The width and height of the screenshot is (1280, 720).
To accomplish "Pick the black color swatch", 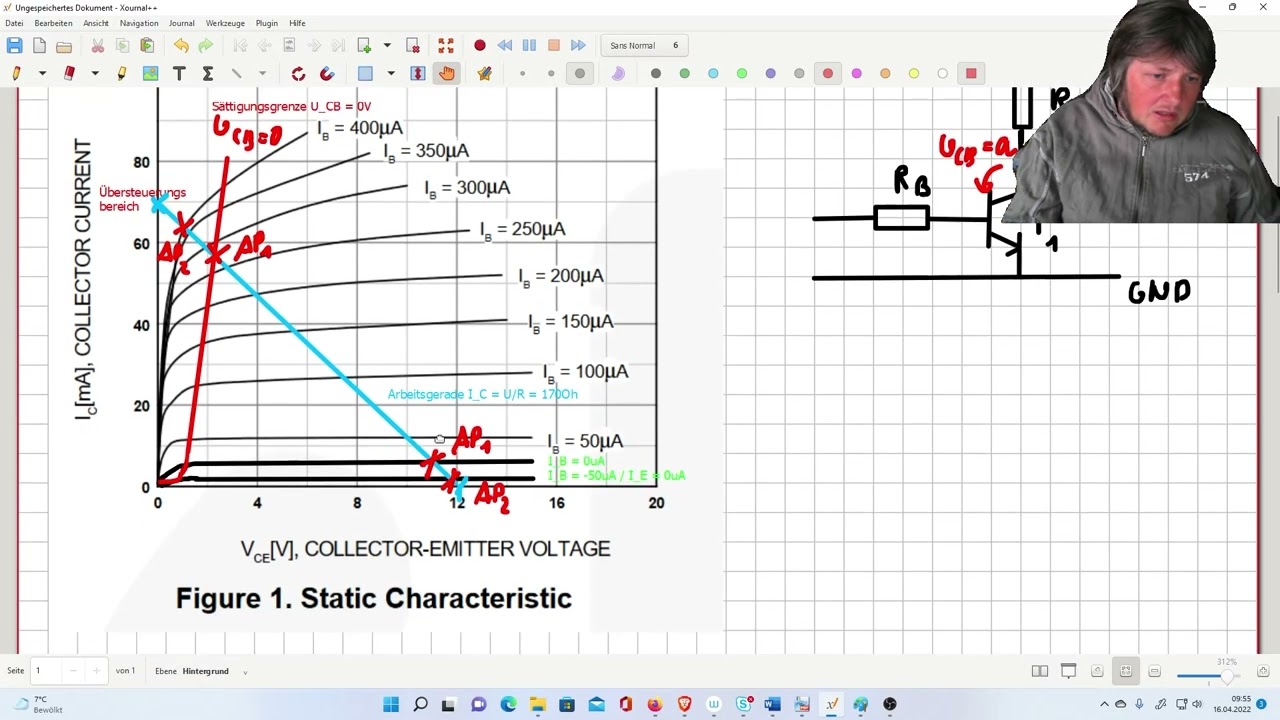I will (x=656, y=73).
